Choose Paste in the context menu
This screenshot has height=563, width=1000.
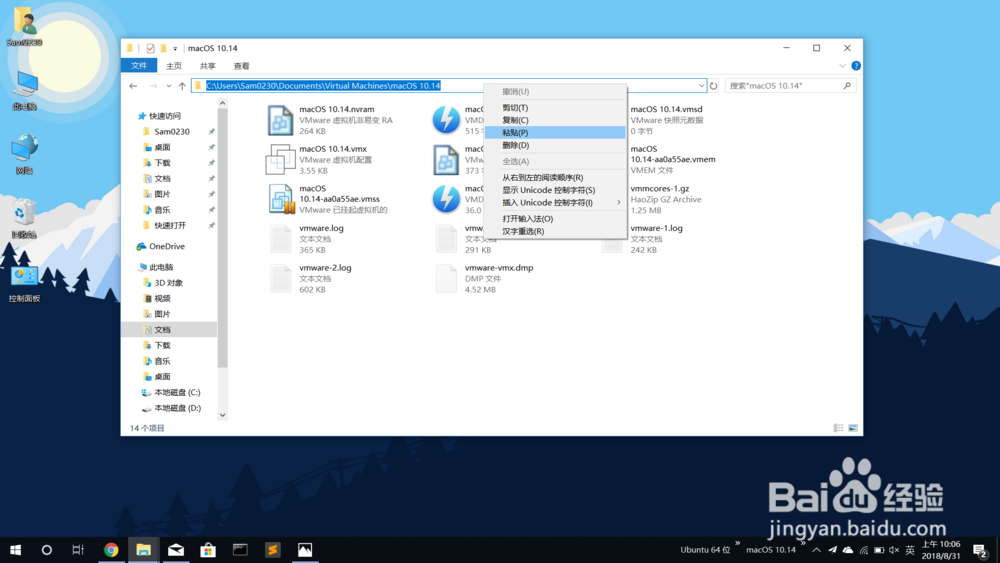(555, 133)
